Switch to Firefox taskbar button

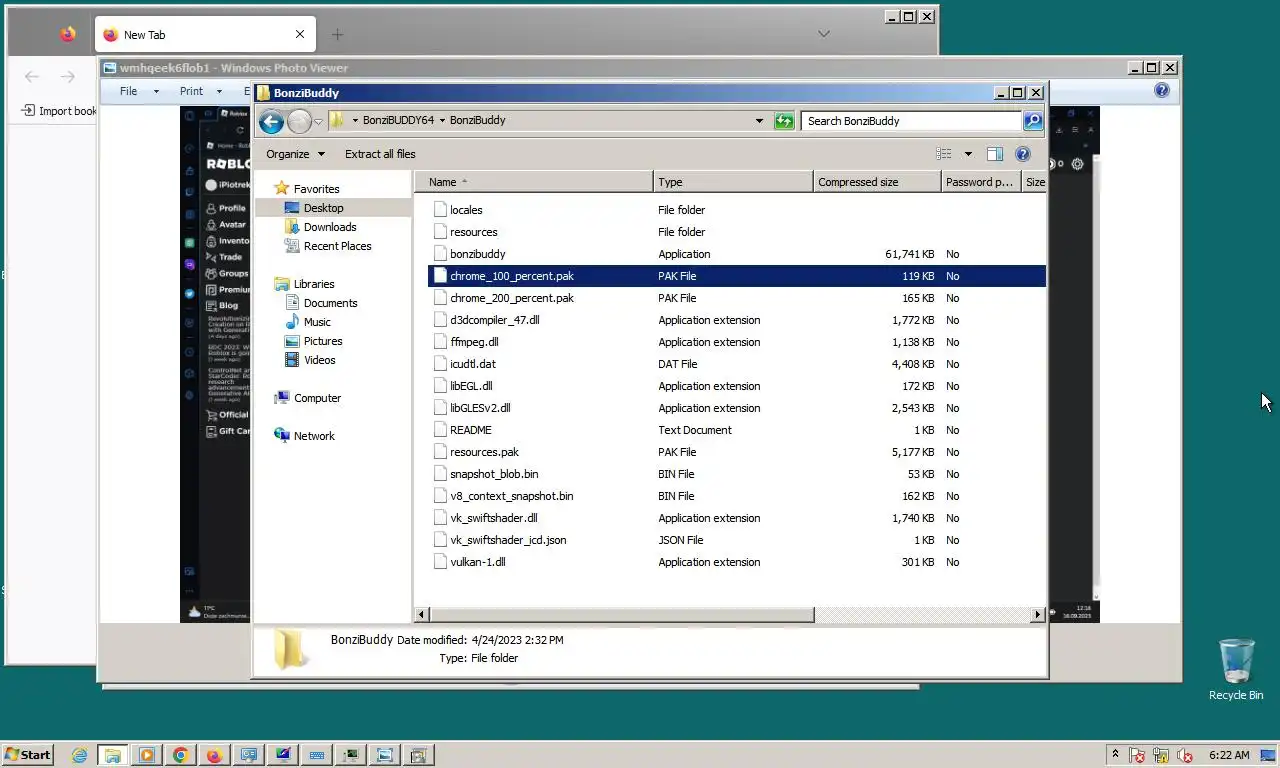click(x=214, y=755)
